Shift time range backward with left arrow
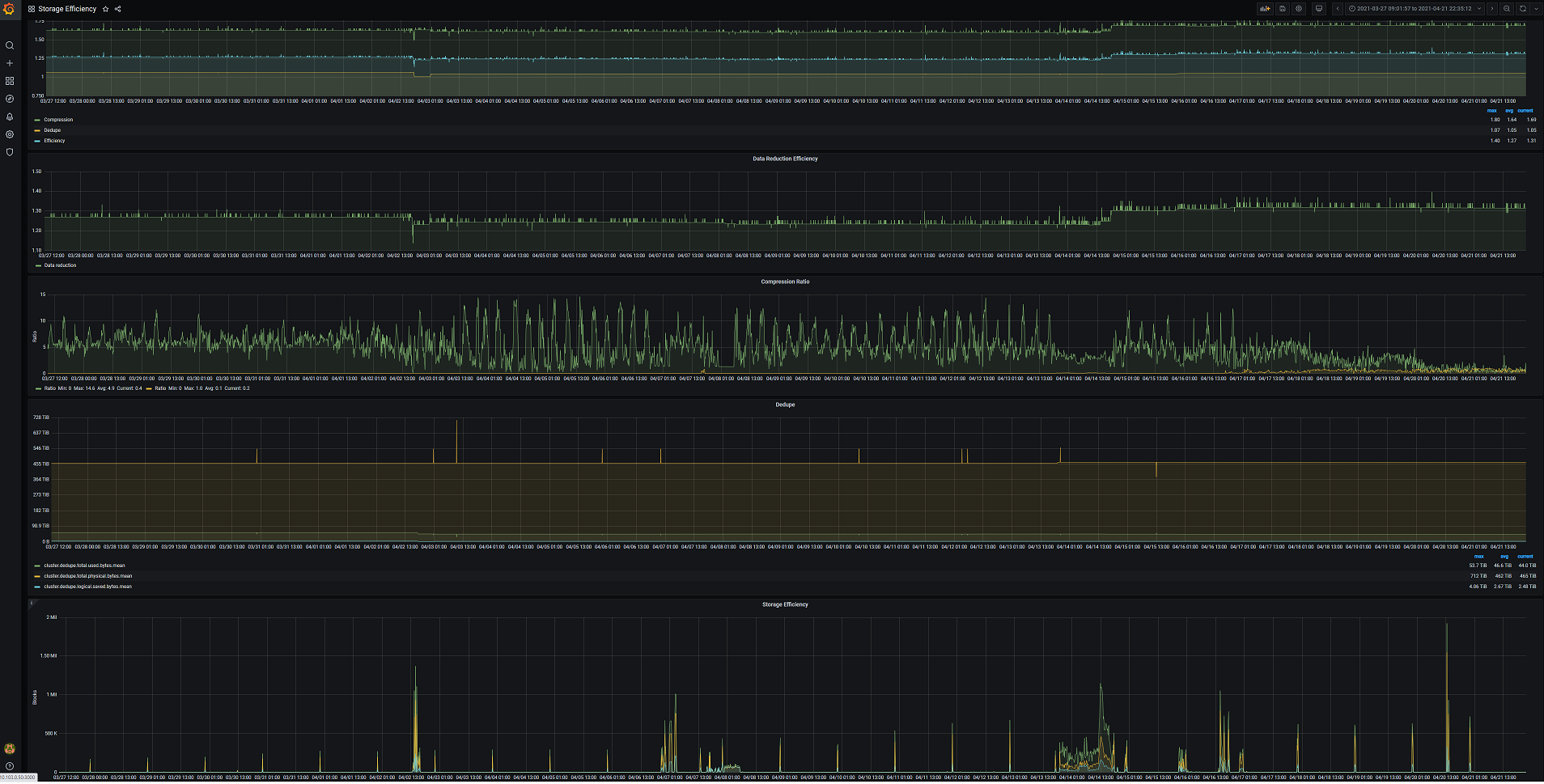The height and width of the screenshot is (784, 1544). 1338,9
